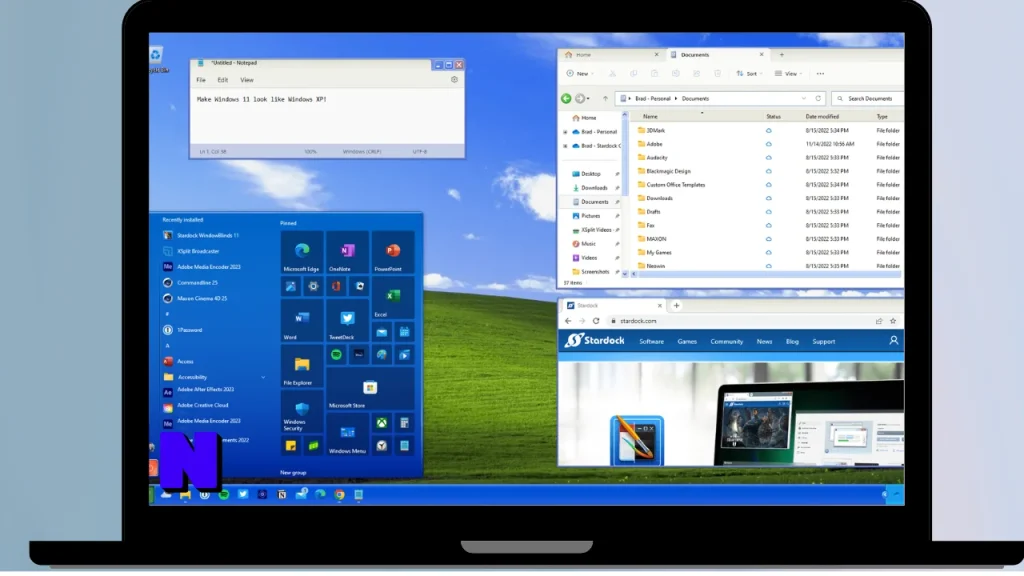Viewport: 1024px width, 576px height.
Task: Open the recent locations arrow beside Forward button
Action: click(588, 99)
